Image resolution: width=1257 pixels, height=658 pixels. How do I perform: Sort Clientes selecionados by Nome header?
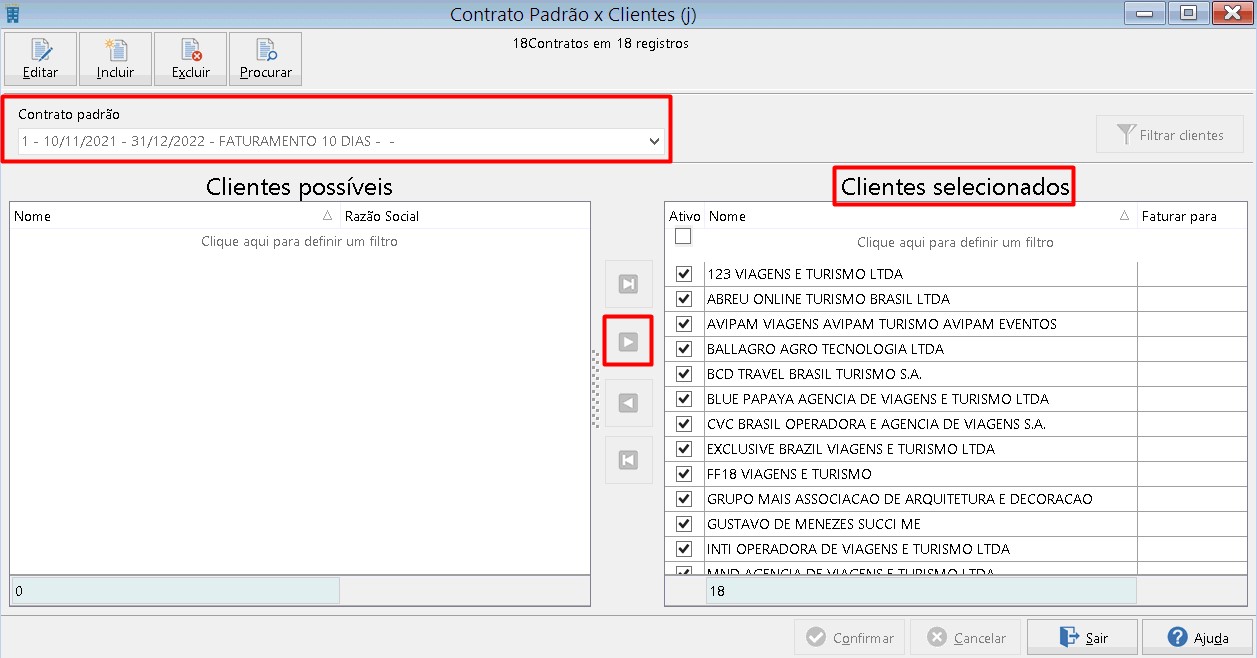coord(920,216)
